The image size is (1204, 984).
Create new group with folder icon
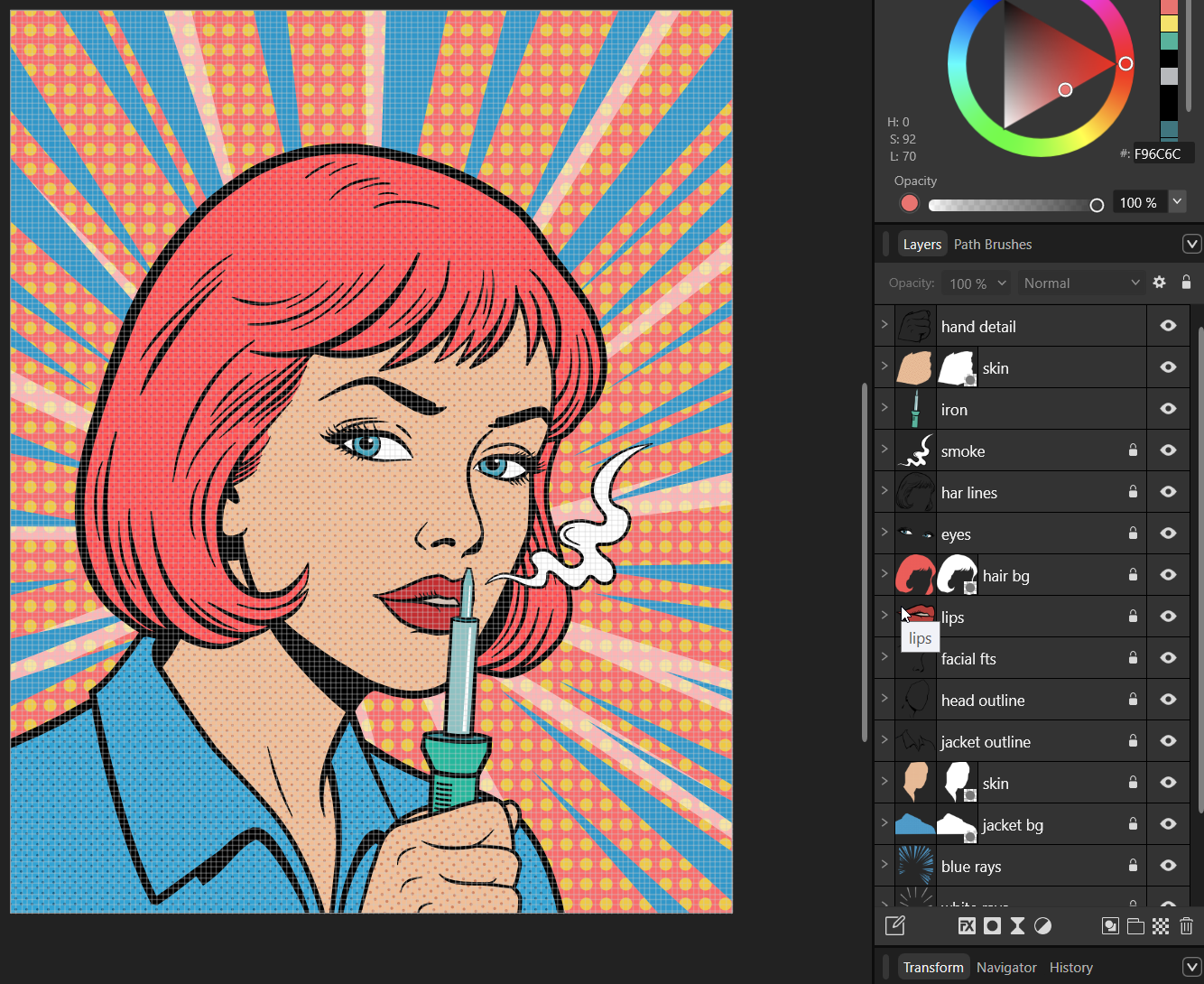coord(1135,926)
